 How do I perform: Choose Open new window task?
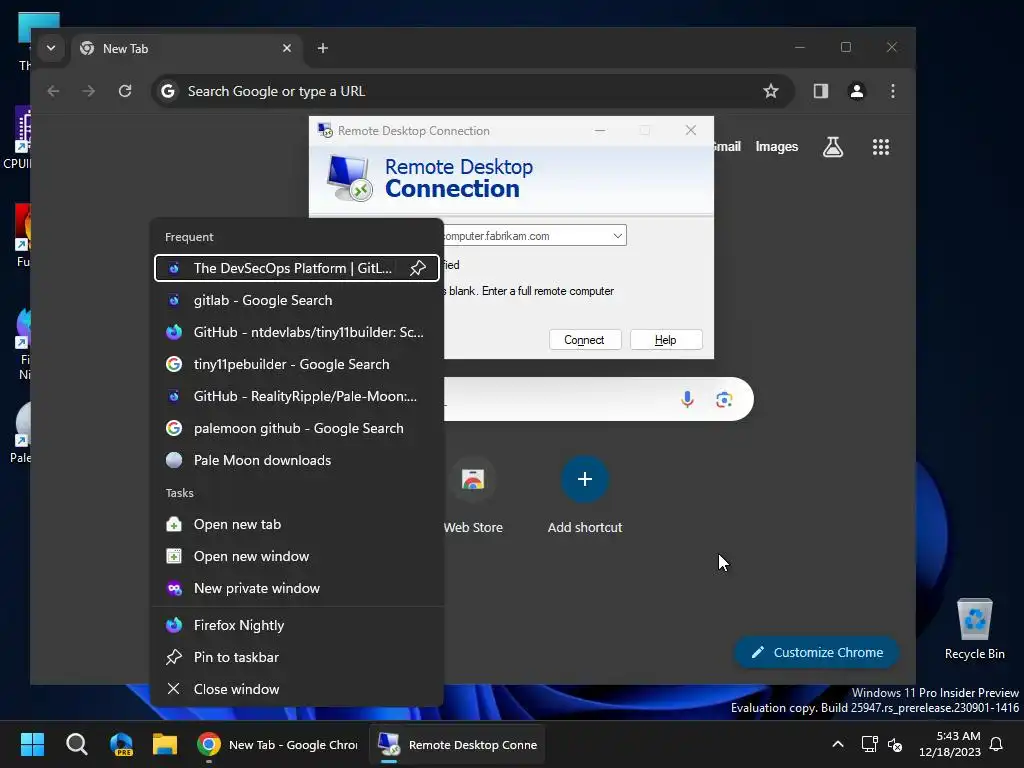click(296, 556)
